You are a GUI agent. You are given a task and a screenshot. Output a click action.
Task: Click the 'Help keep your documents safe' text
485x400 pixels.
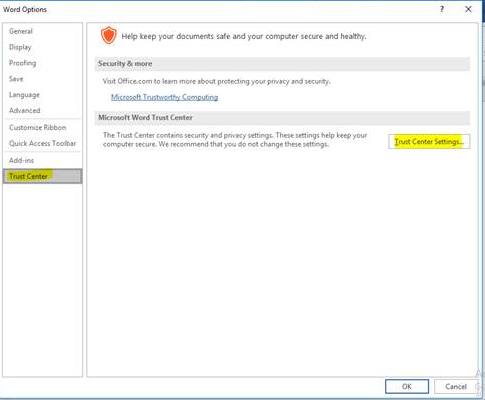pyautogui.click(x=244, y=36)
